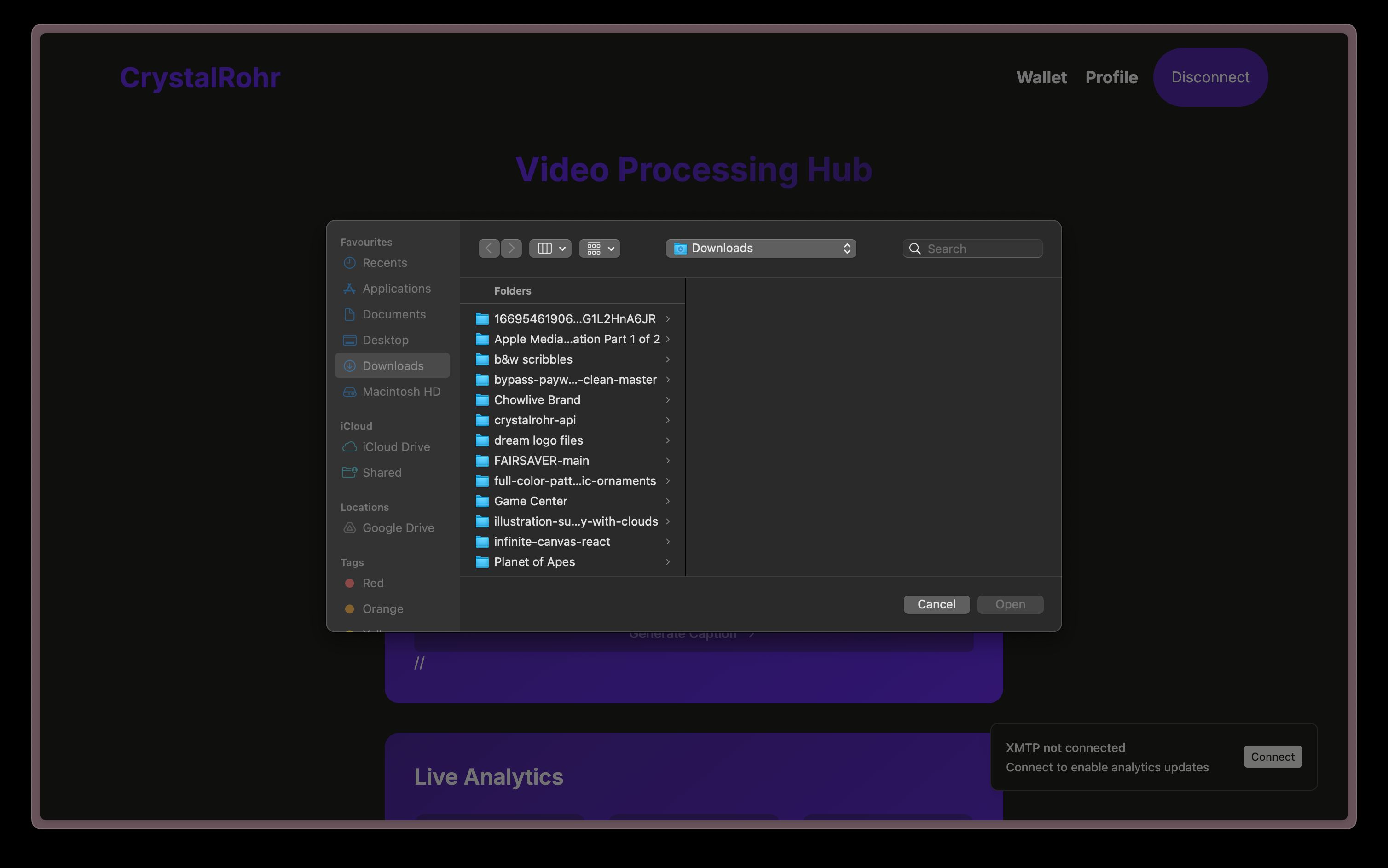Click the Red tag in sidebar
Image resolution: width=1388 pixels, height=868 pixels.
coord(373,582)
